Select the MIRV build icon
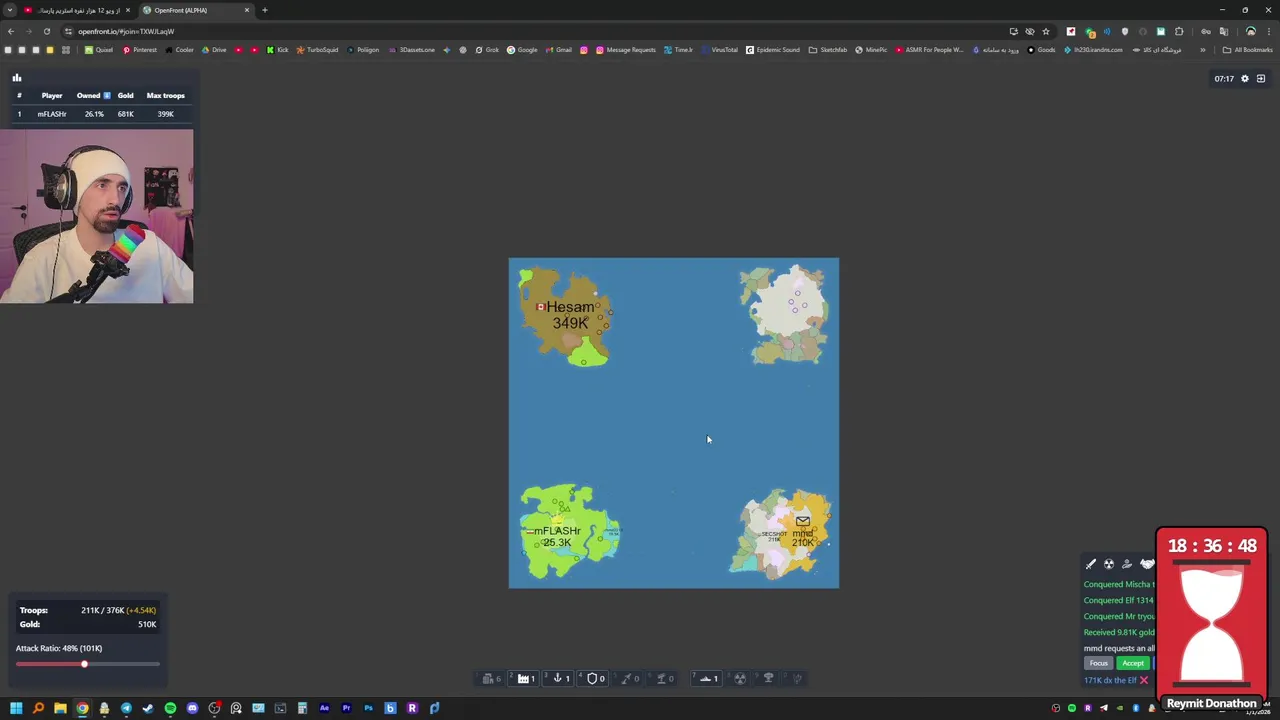 coord(797,678)
